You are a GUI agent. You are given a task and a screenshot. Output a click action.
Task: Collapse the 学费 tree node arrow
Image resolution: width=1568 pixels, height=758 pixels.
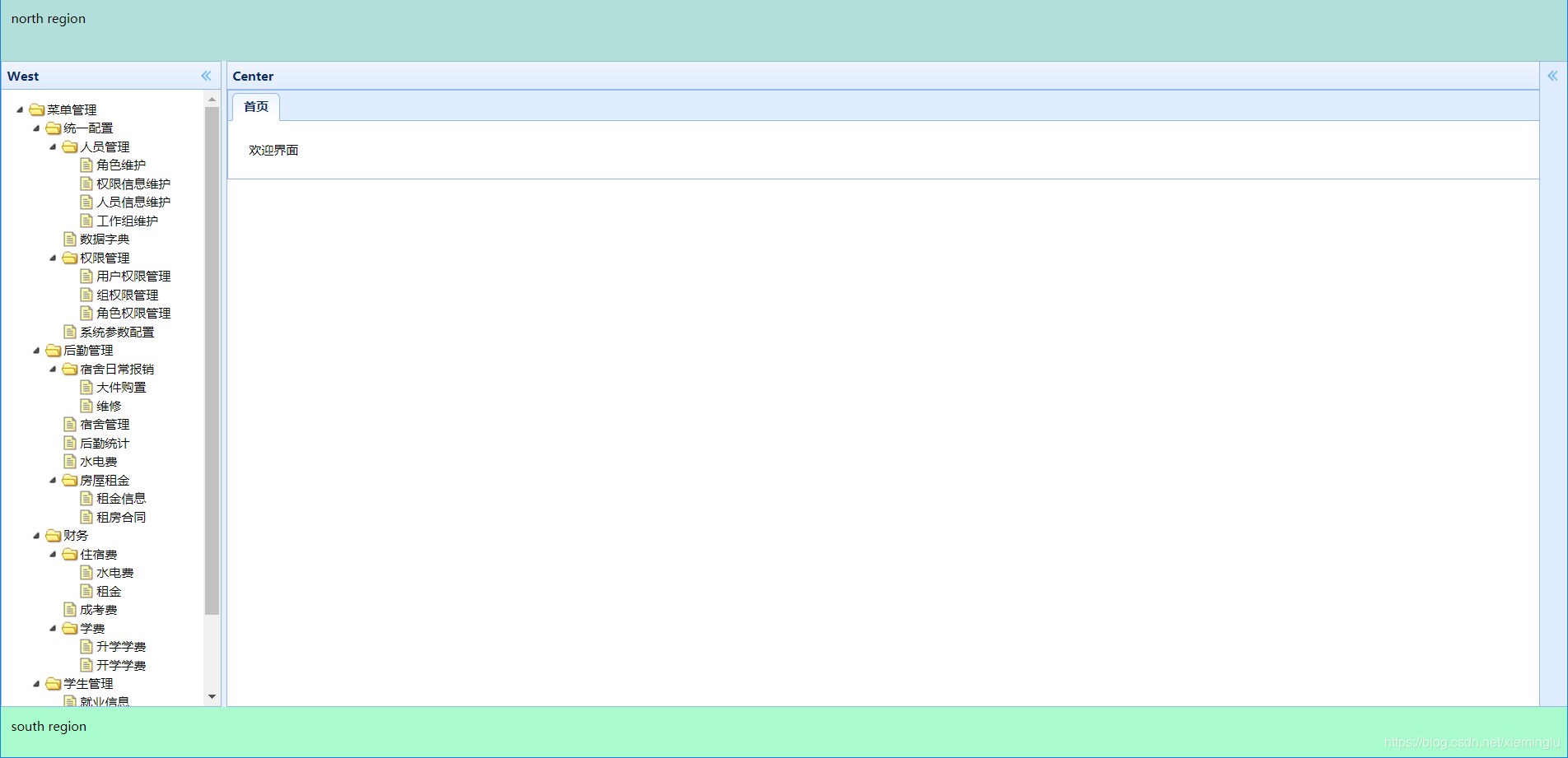coord(53,628)
